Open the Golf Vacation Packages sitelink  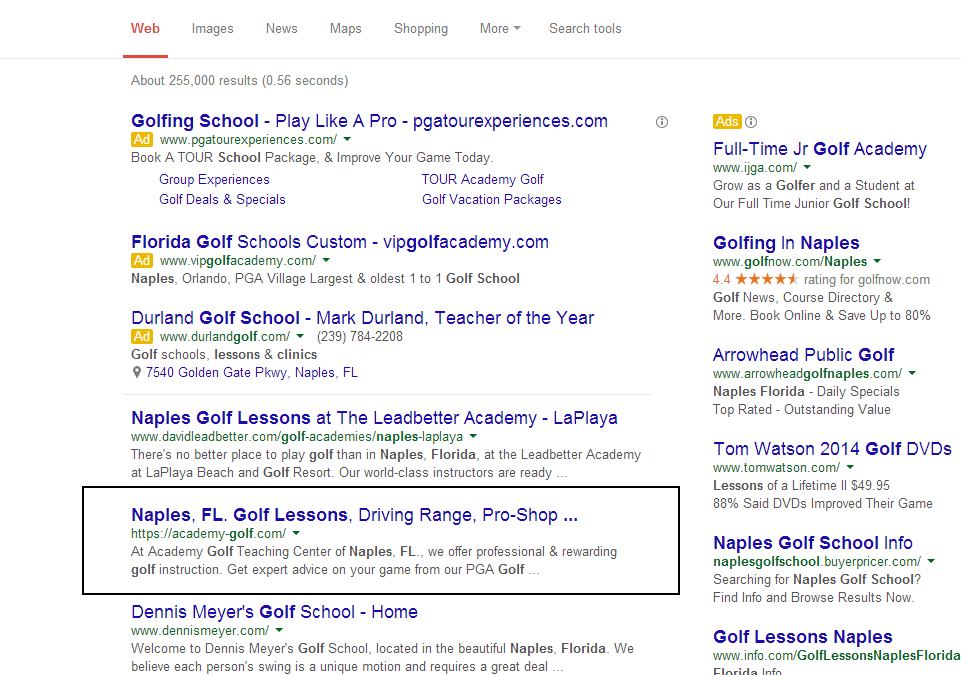click(492, 200)
